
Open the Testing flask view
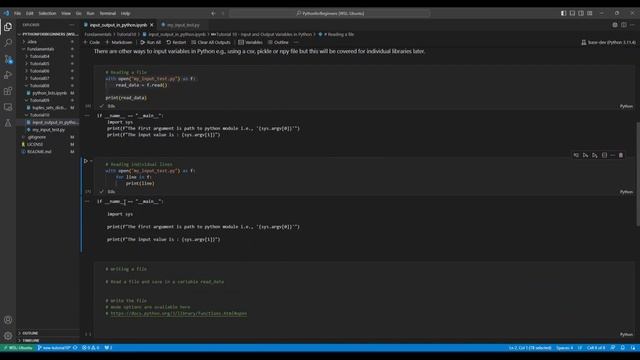click(8, 123)
